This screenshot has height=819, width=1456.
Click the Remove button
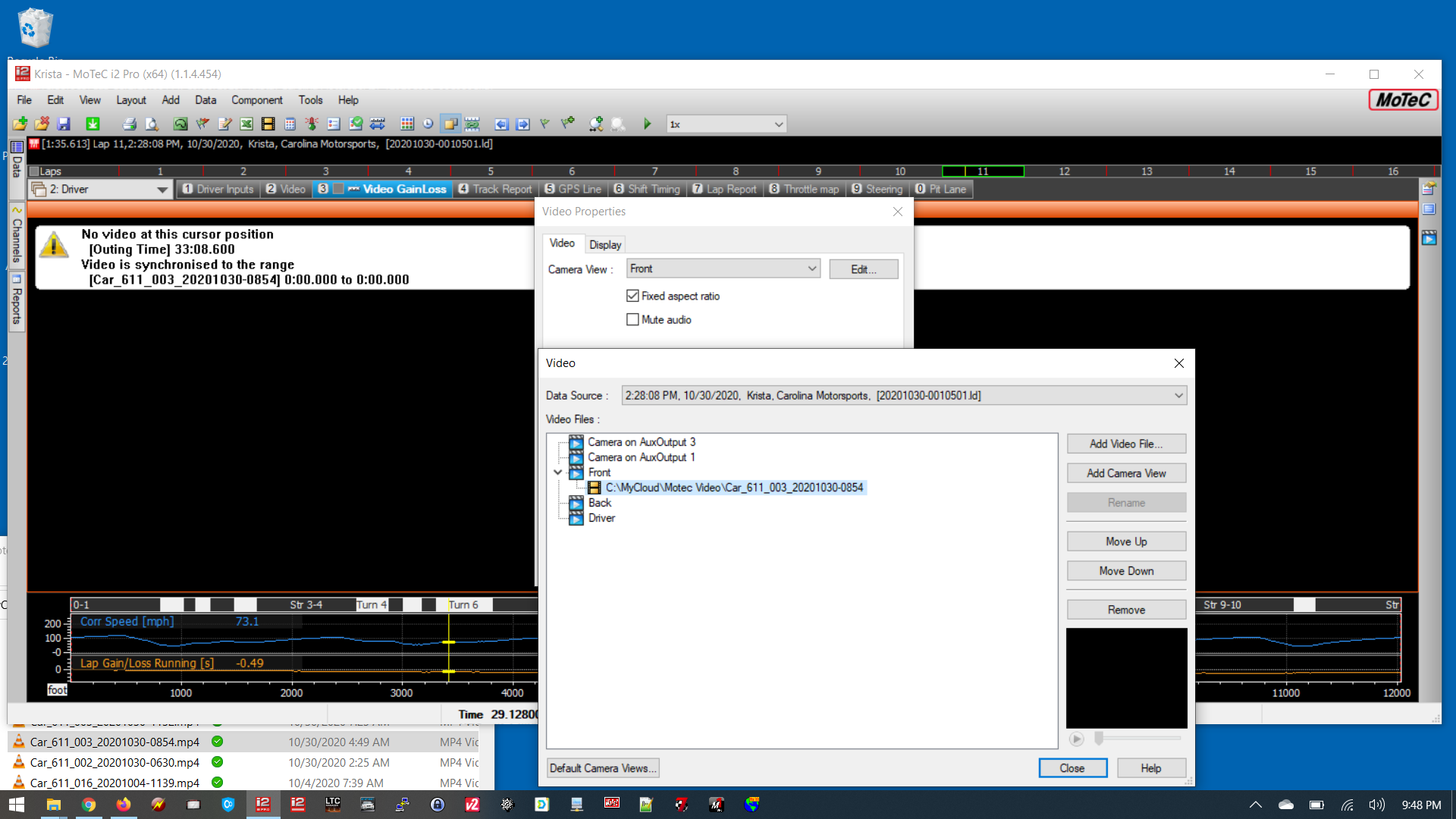1126,610
